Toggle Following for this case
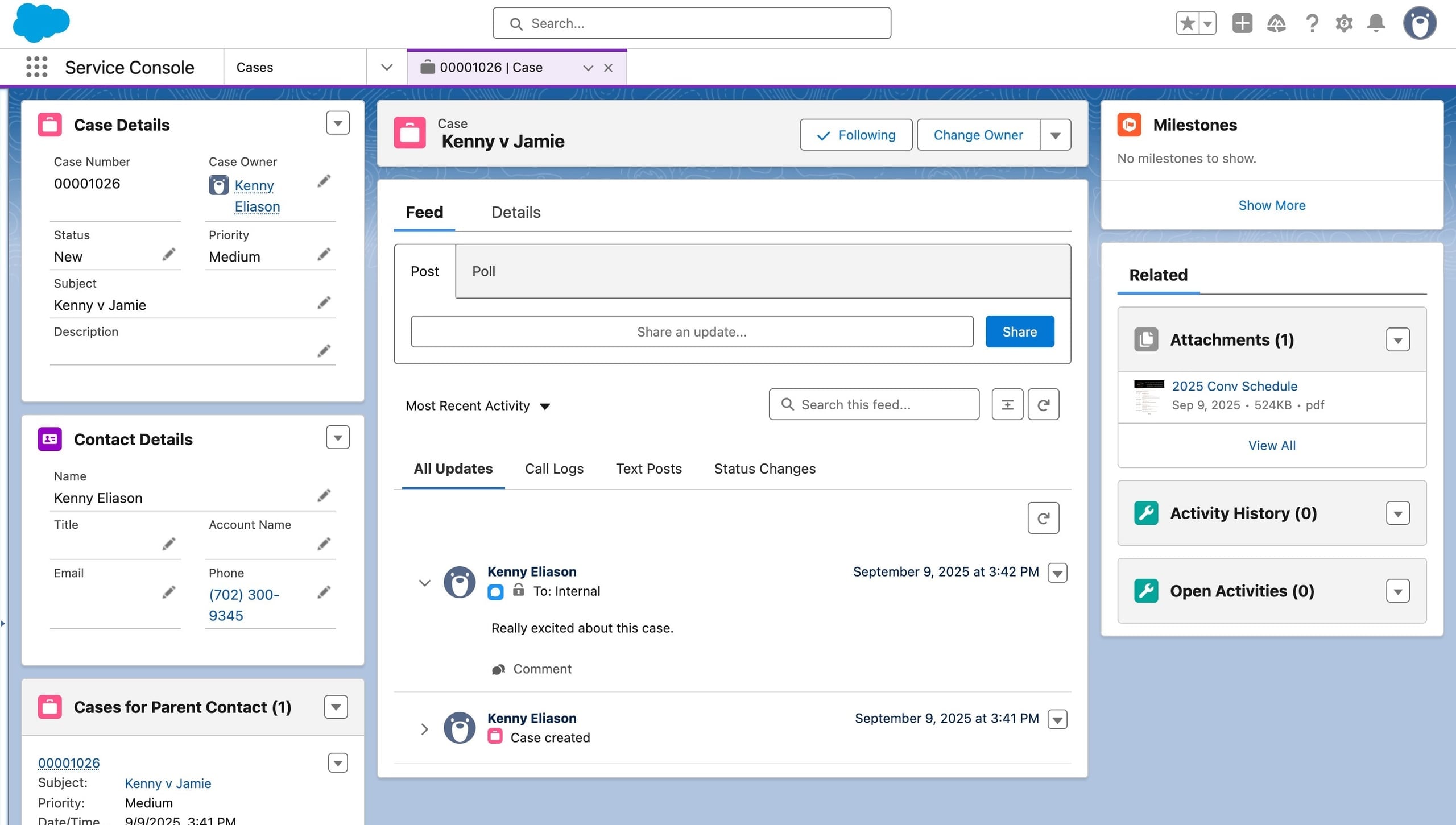Screen dimensions: 1456x825 (x=855, y=135)
